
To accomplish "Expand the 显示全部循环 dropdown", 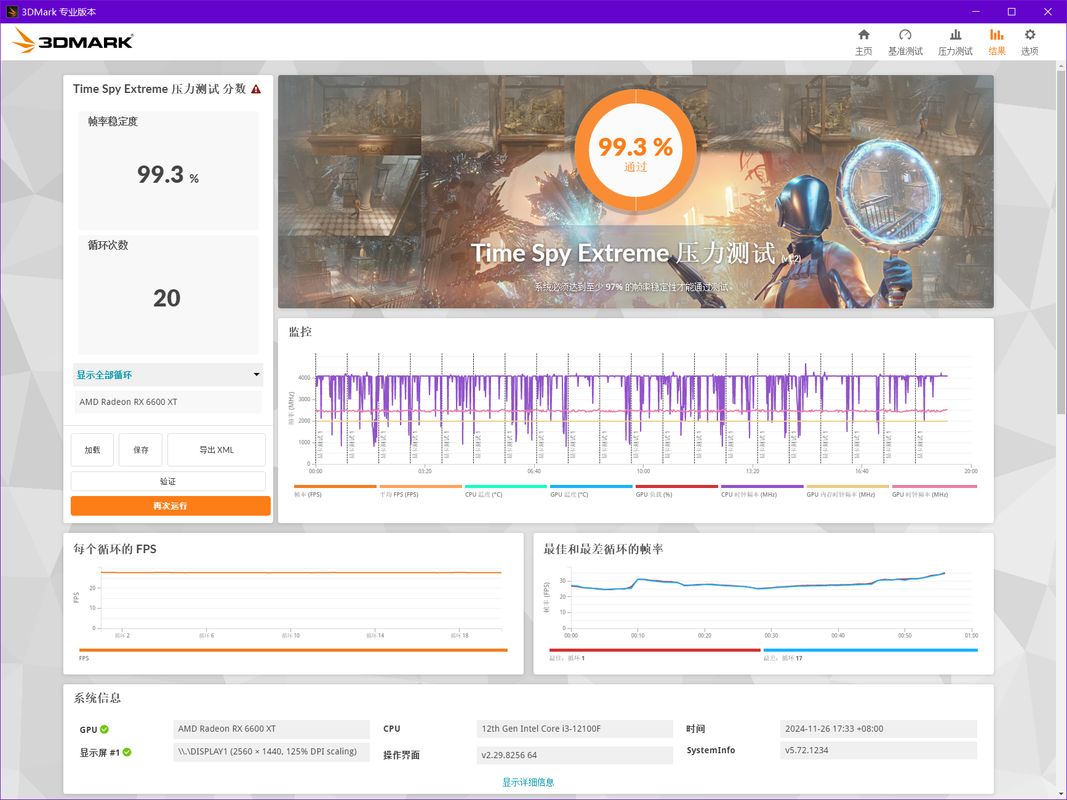I will pyautogui.click(x=167, y=375).
